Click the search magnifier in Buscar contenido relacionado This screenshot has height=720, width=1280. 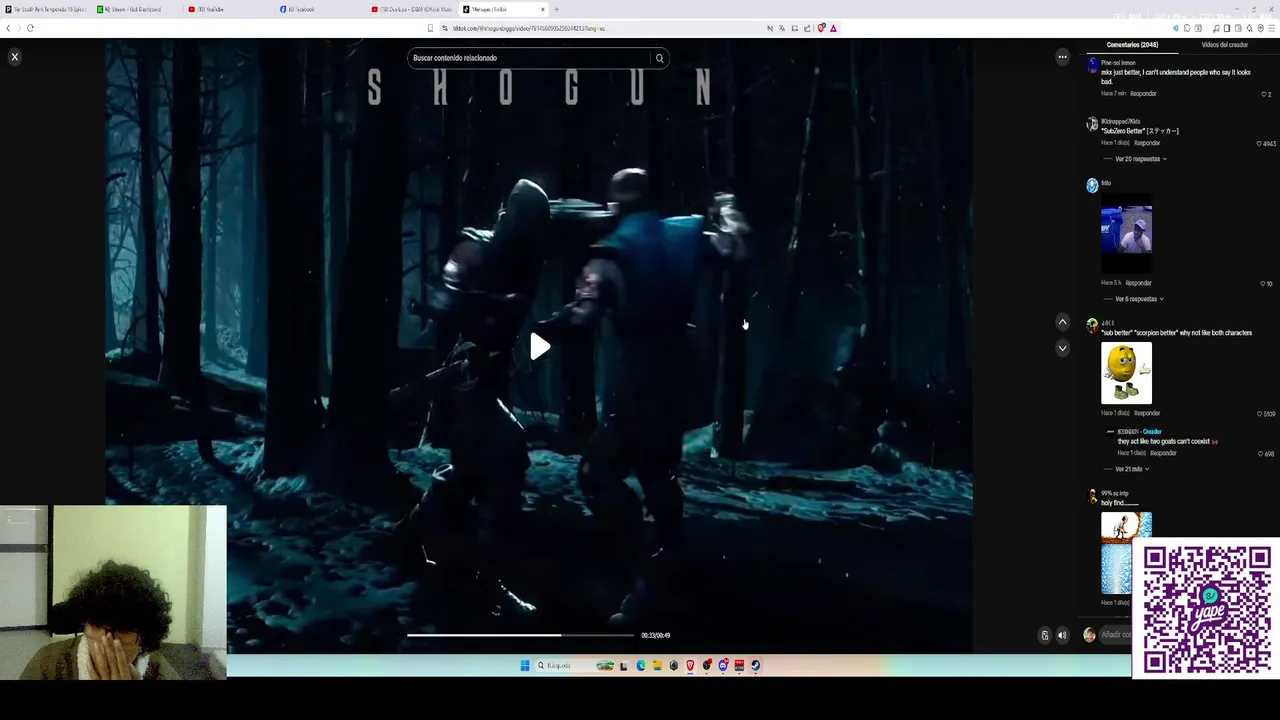point(659,58)
